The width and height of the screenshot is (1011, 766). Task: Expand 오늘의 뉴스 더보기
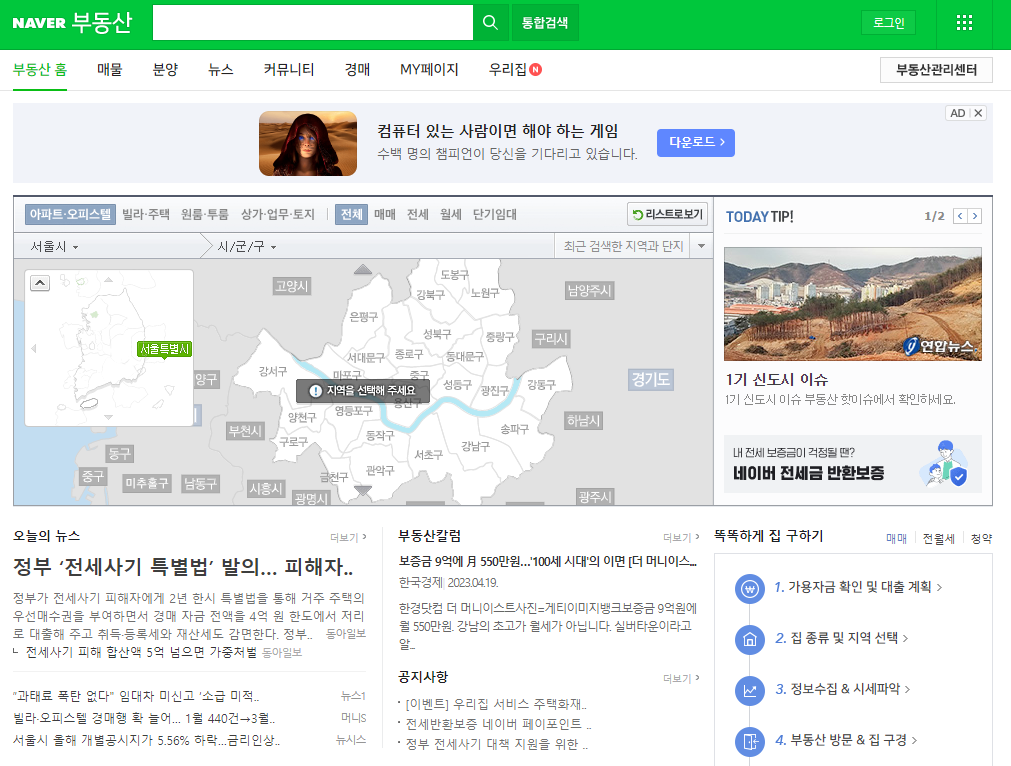click(348, 537)
